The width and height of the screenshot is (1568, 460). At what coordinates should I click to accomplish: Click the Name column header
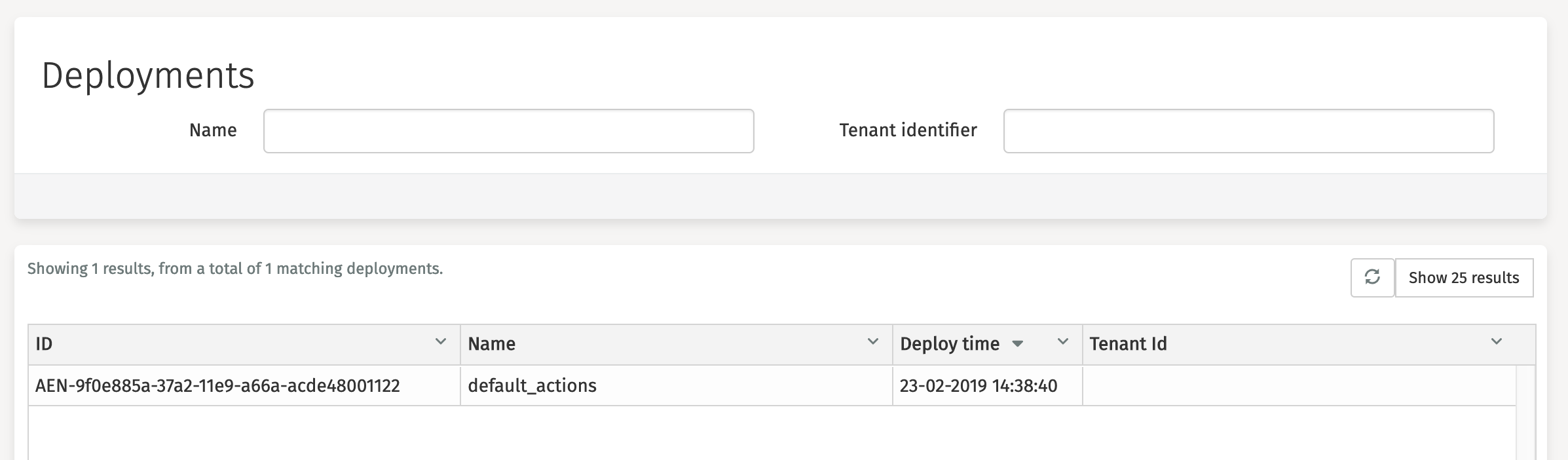point(492,343)
